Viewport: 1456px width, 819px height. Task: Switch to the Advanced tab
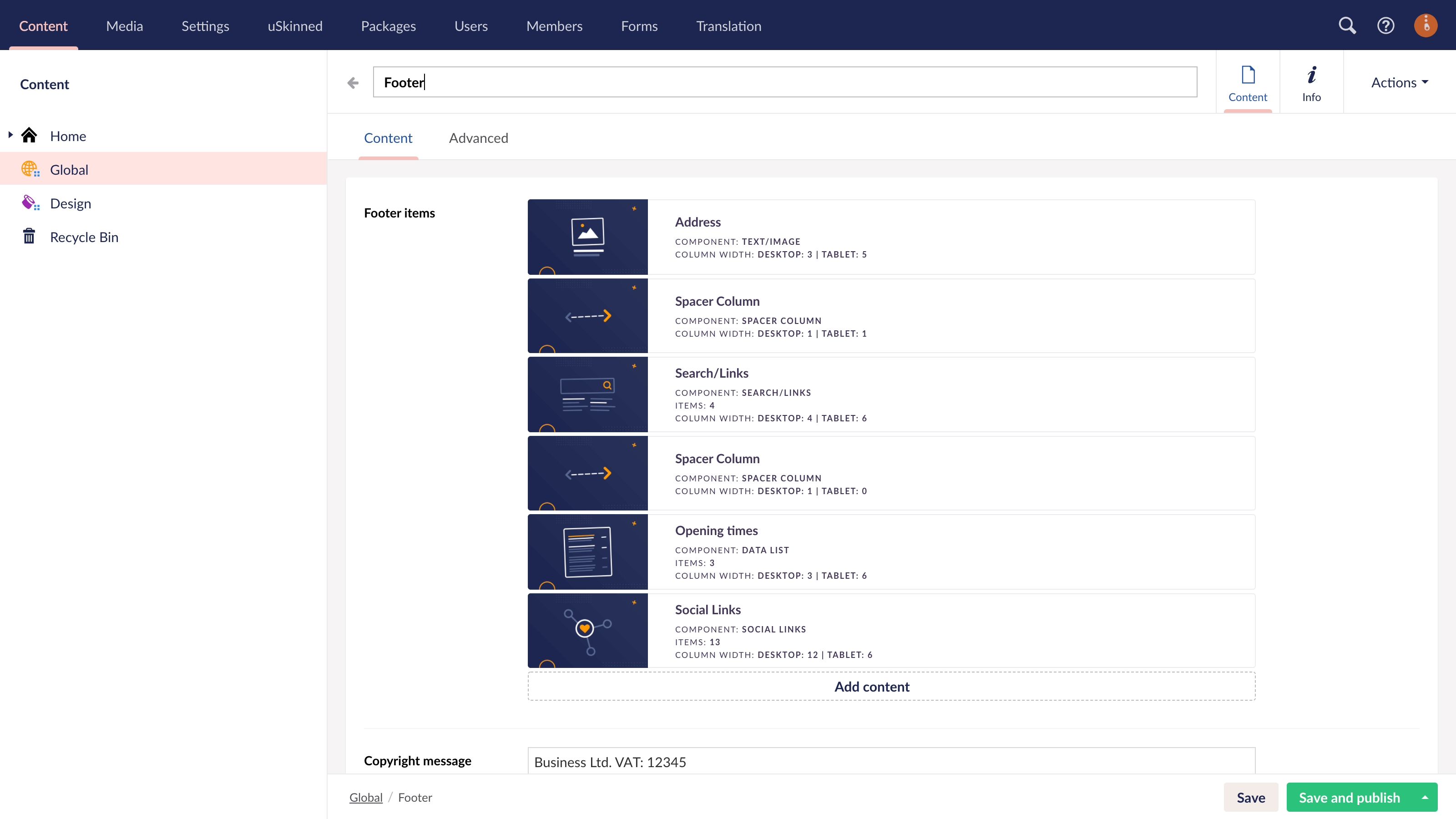[x=478, y=138]
